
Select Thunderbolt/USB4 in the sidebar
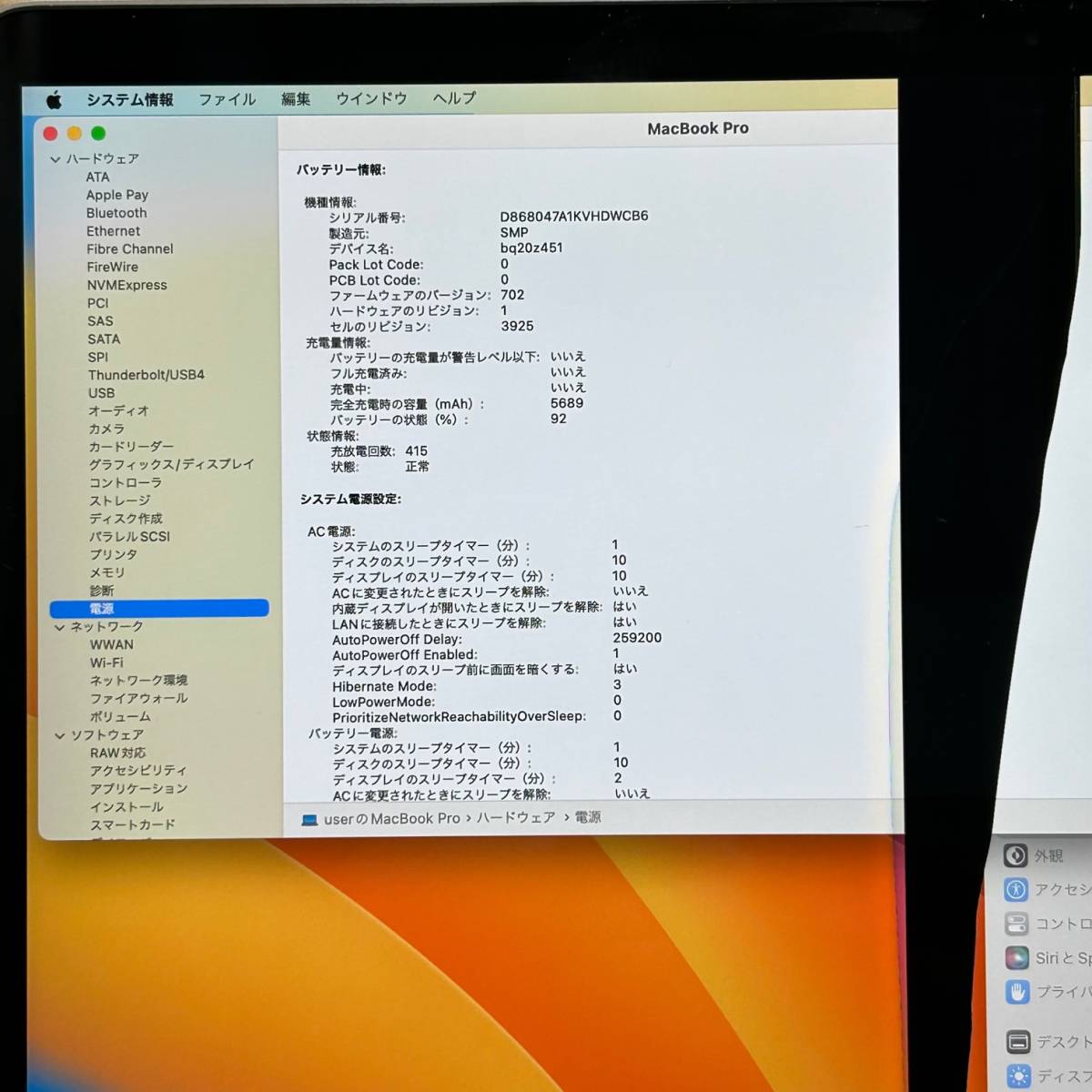(147, 375)
